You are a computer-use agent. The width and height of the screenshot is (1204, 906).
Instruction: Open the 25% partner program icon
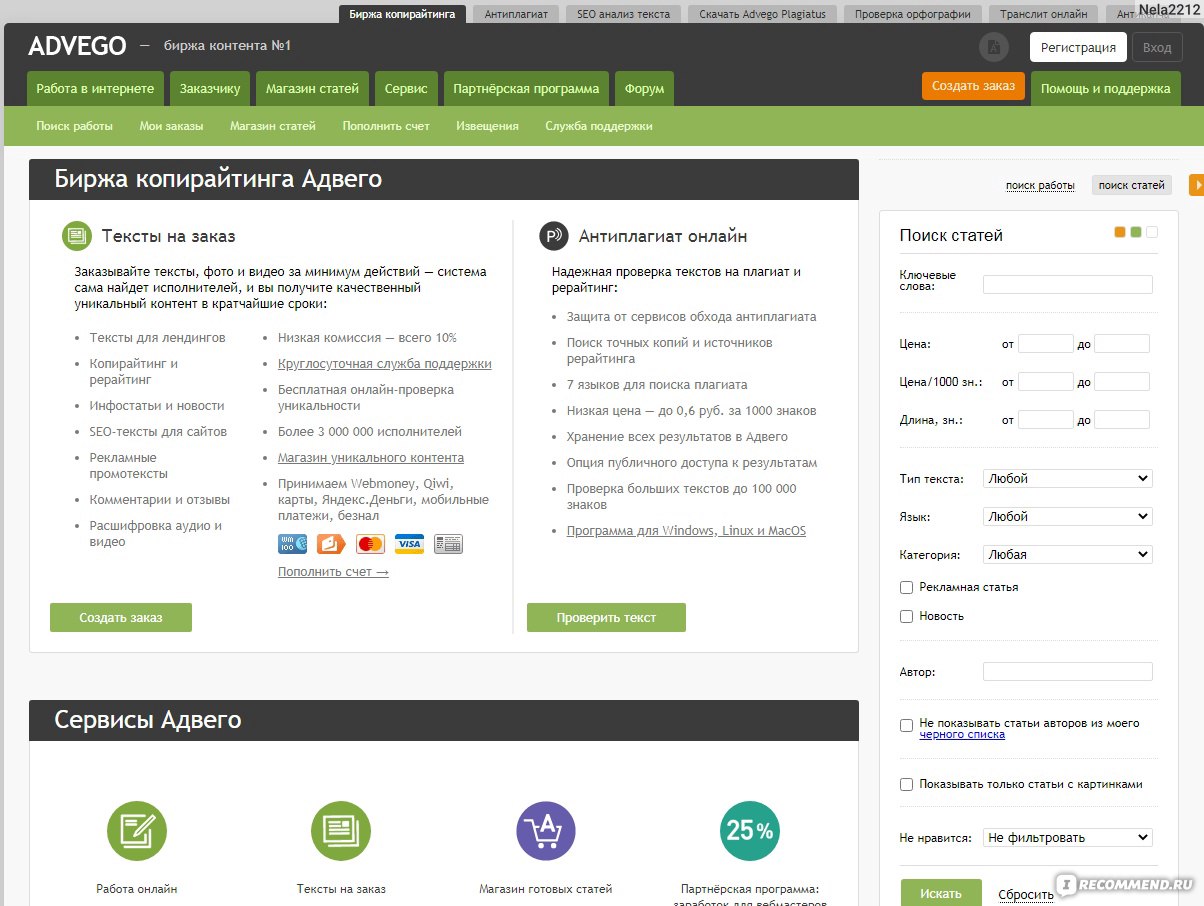[750, 831]
